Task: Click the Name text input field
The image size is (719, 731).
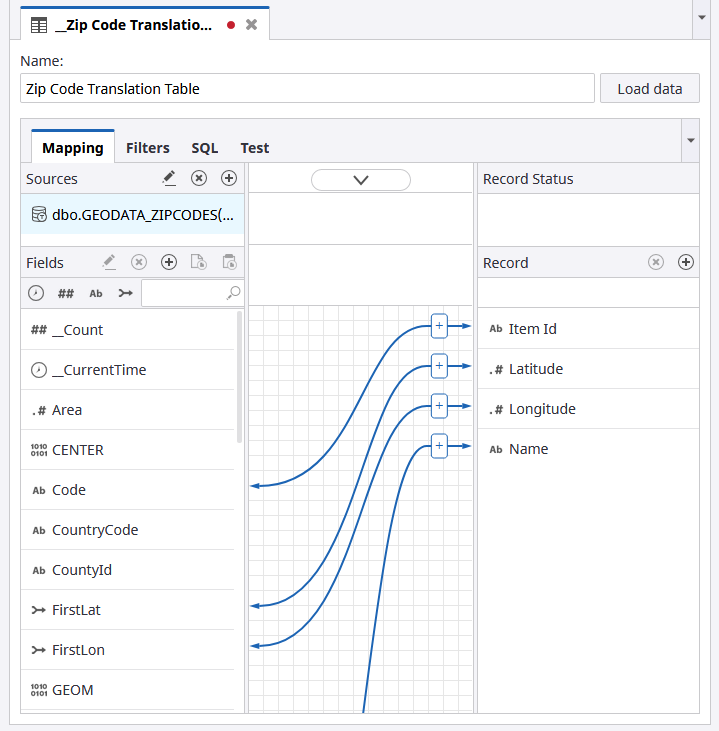Action: point(307,89)
